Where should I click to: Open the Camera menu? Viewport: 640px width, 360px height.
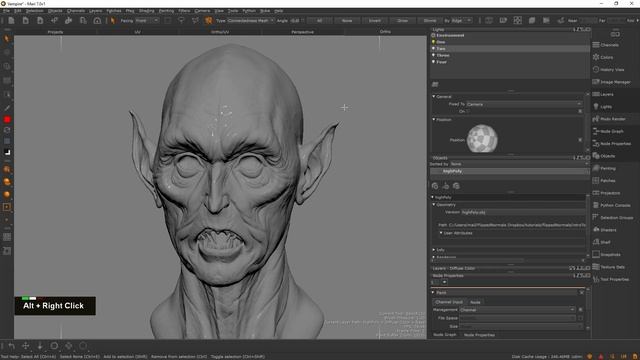[x=202, y=11]
